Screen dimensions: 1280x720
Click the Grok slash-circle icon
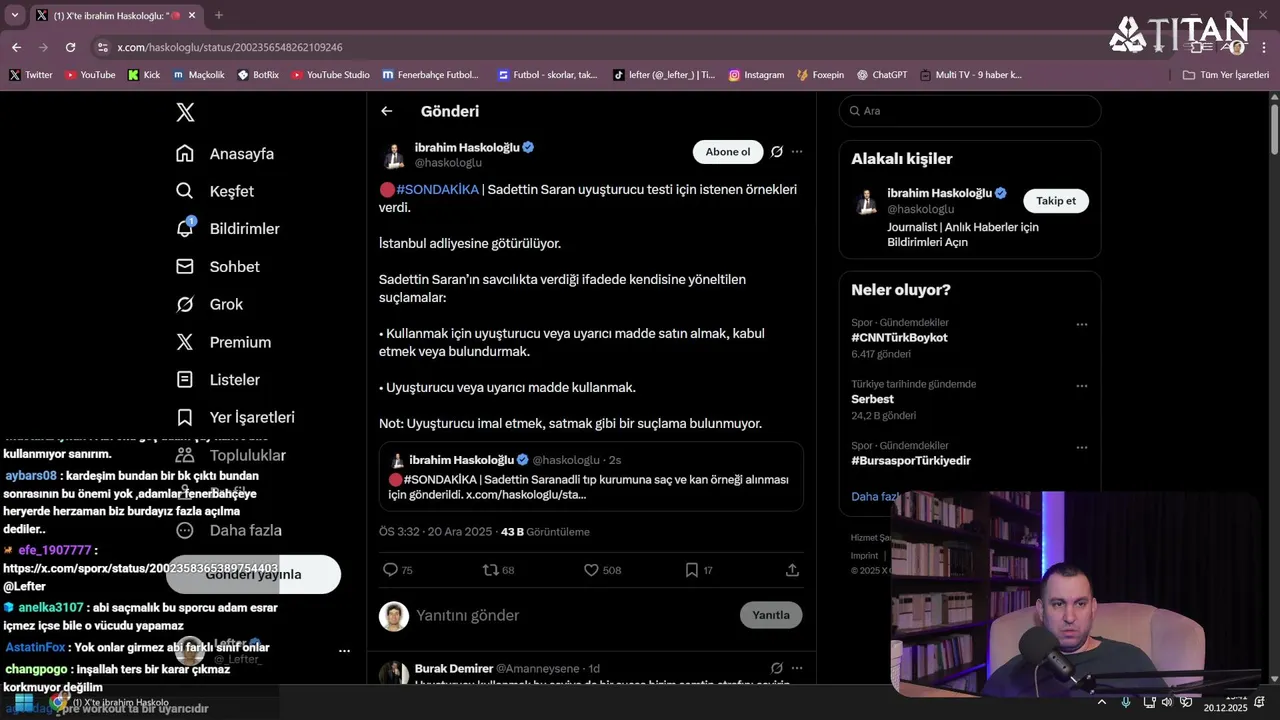tap(185, 304)
